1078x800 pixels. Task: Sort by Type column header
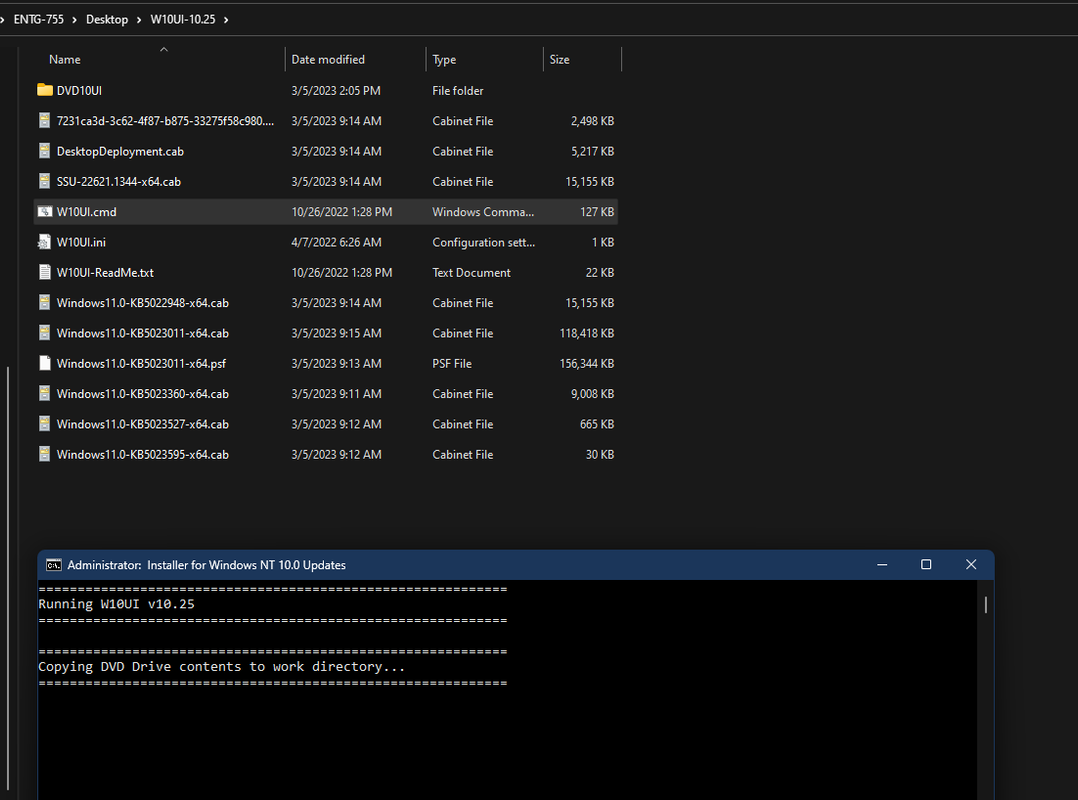click(444, 60)
